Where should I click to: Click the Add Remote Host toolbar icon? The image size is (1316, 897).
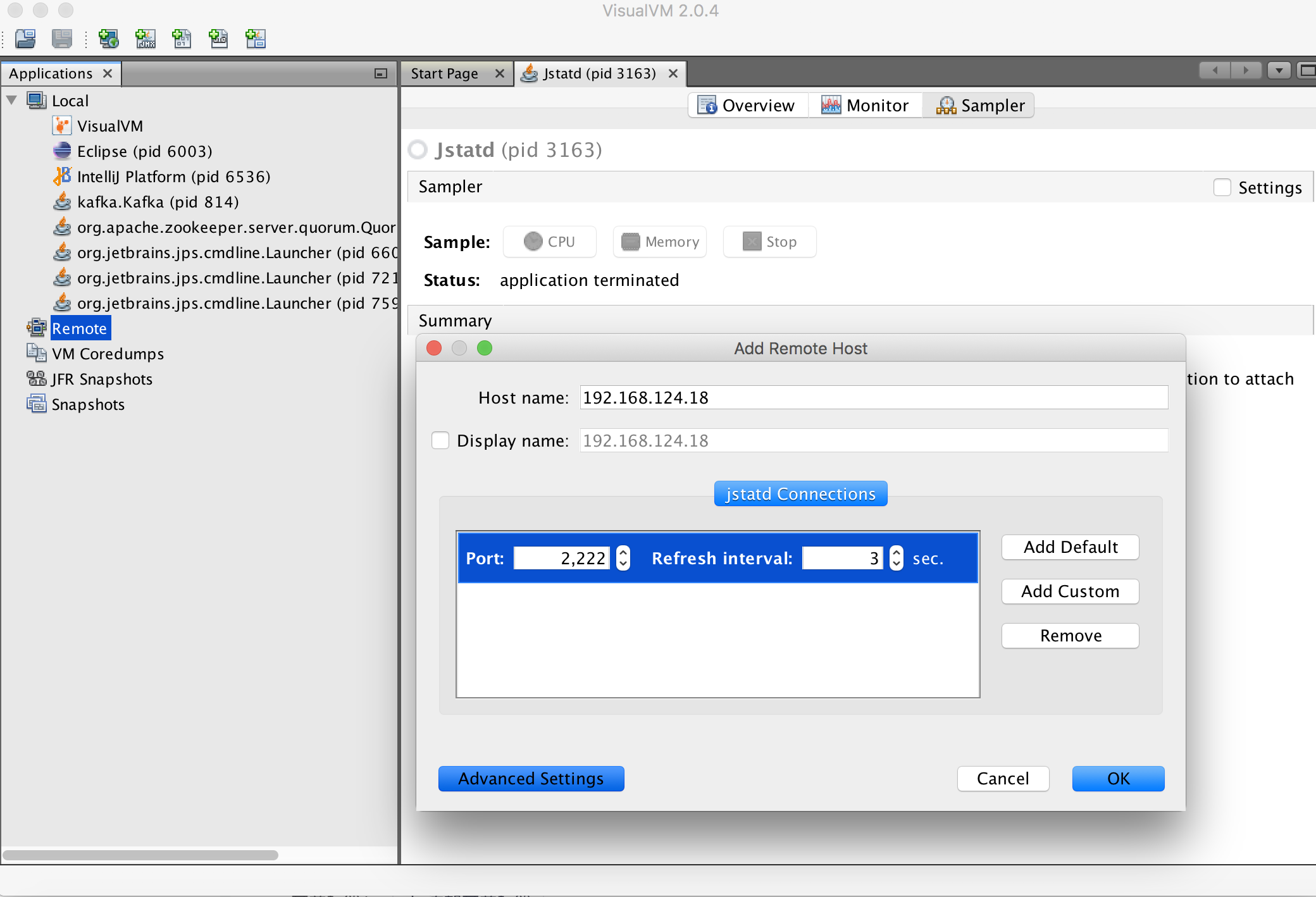pos(108,39)
